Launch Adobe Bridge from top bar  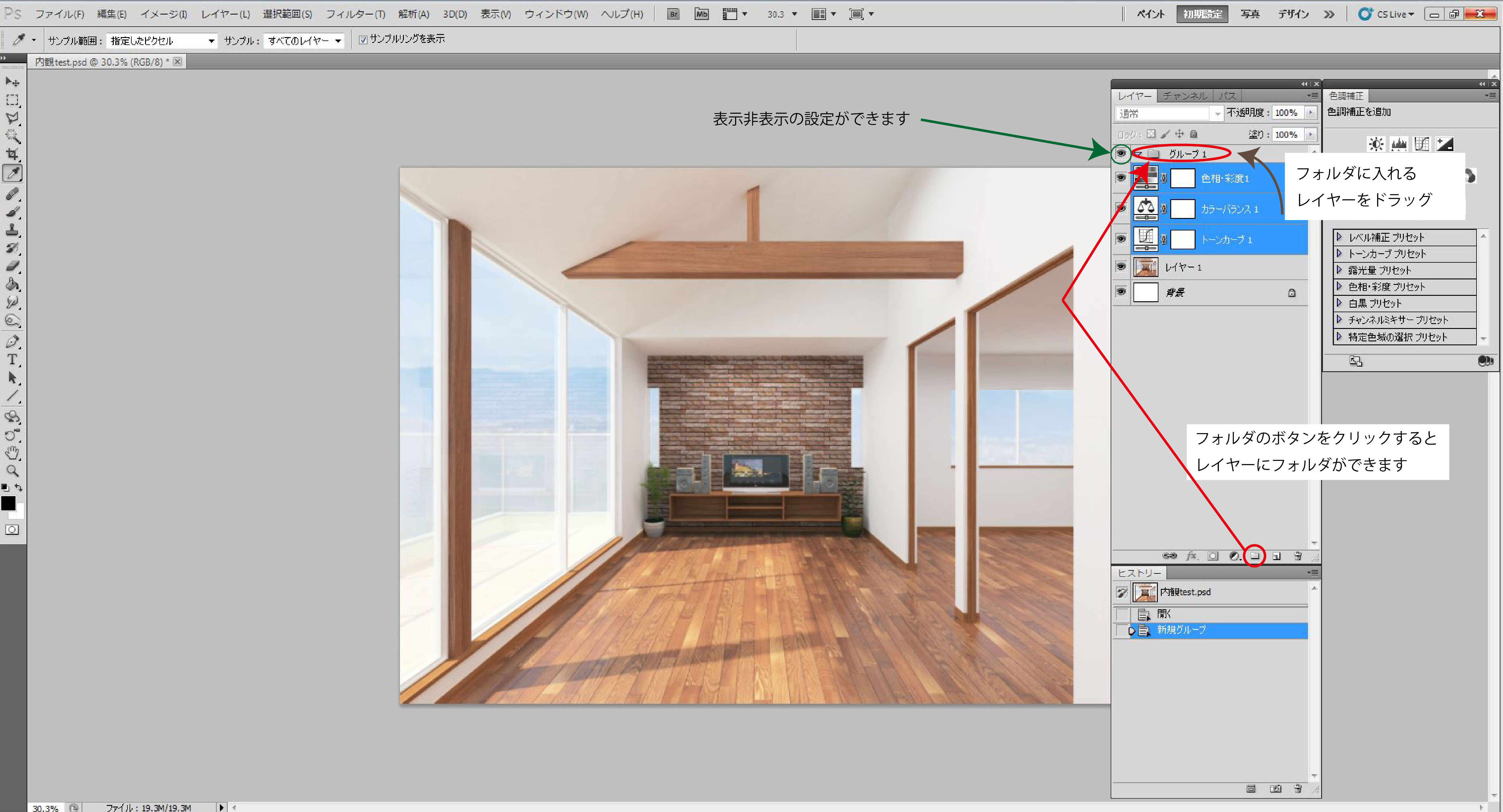tap(673, 14)
